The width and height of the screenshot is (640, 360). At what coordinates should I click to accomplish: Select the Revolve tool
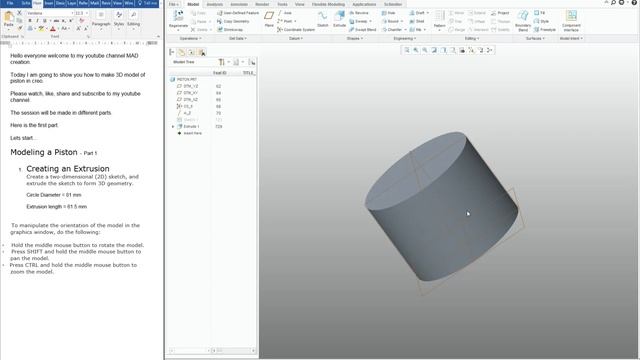(x=359, y=13)
